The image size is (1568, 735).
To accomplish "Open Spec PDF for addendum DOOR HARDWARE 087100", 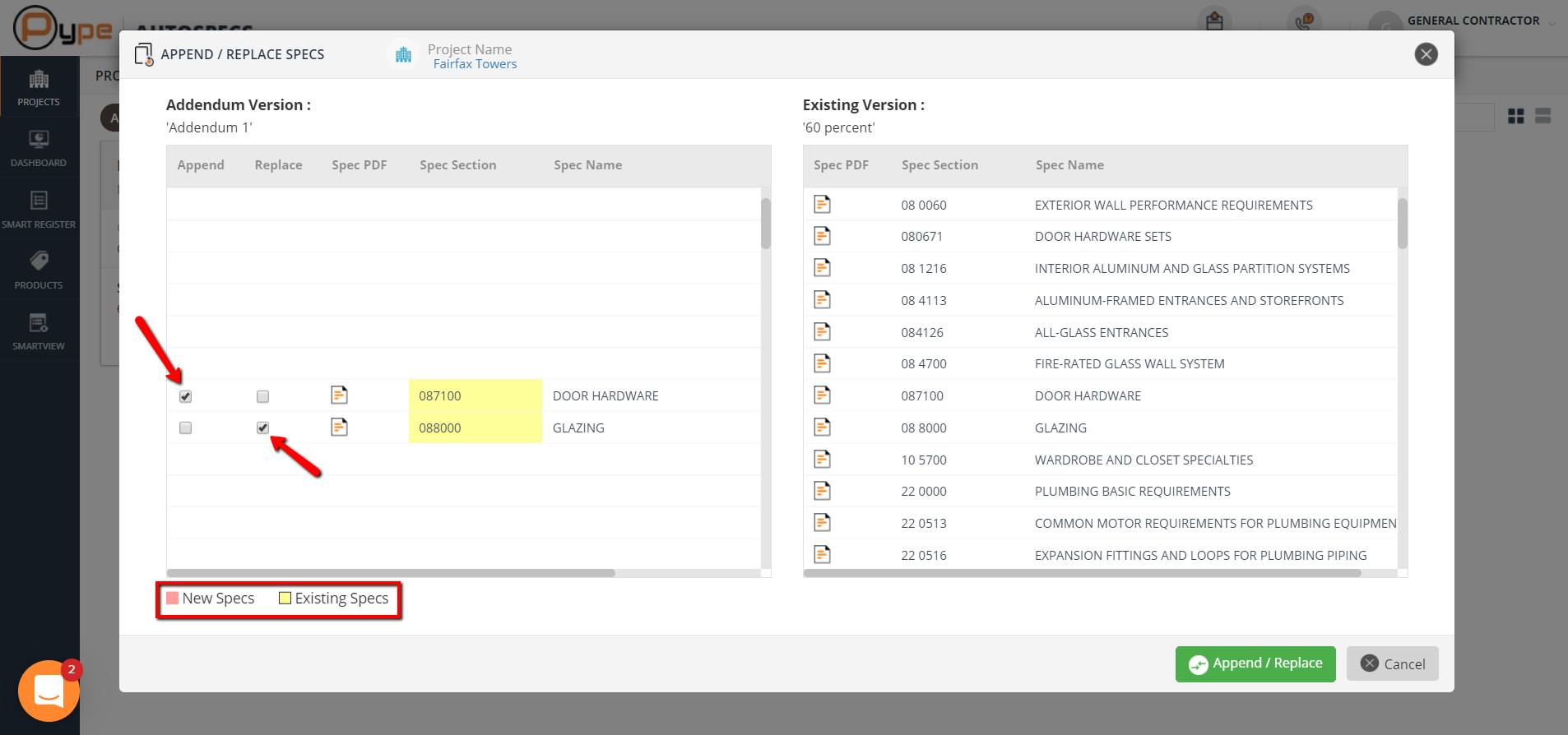I will point(339,395).
